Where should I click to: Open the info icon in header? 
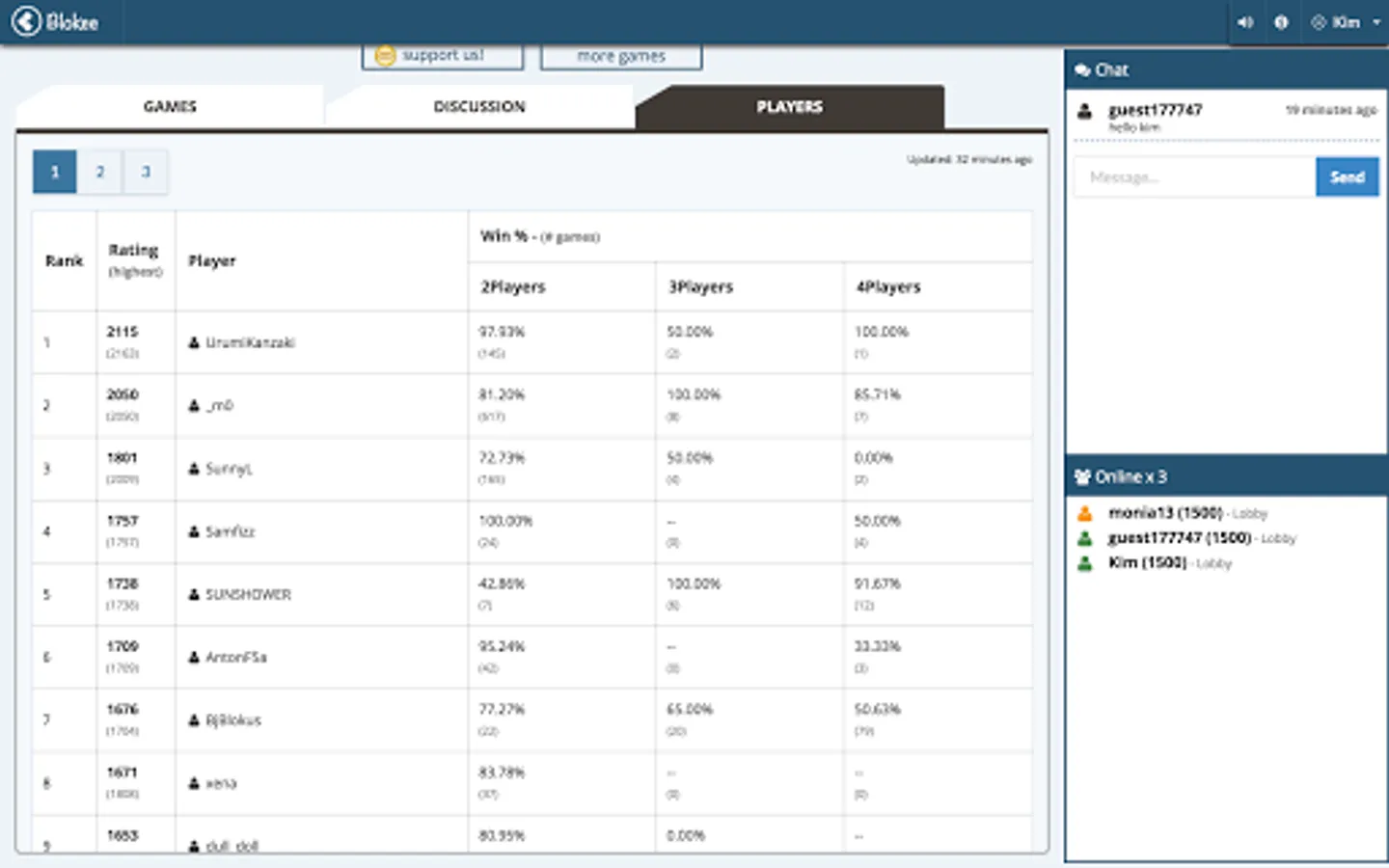tap(1281, 22)
